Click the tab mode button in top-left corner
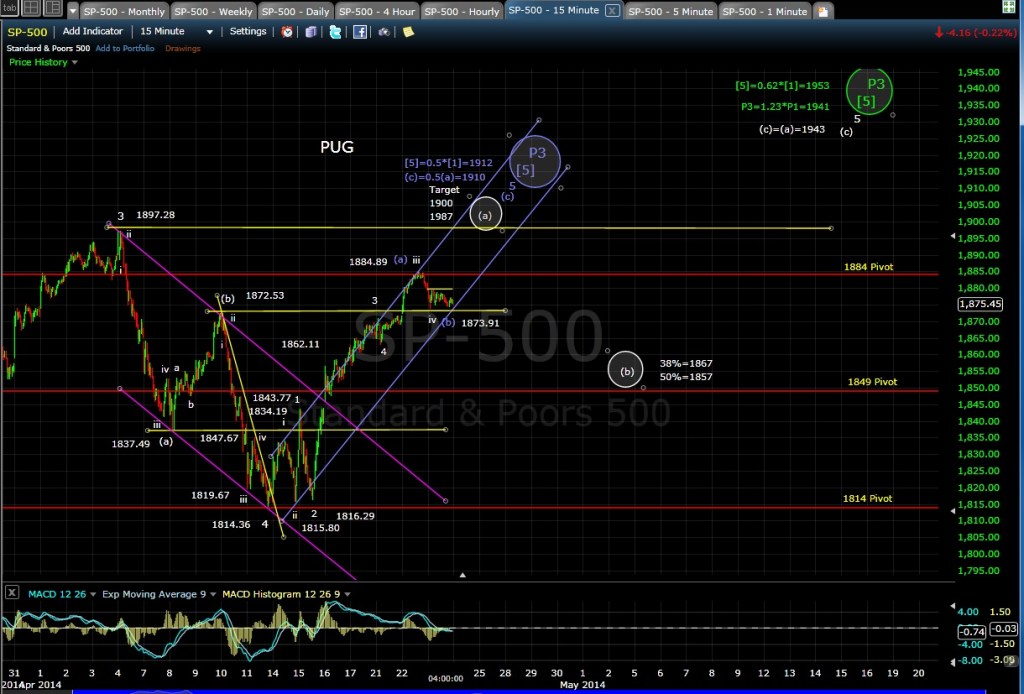Image resolution: width=1024 pixels, height=694 pixels. click(x=9, y=8)
